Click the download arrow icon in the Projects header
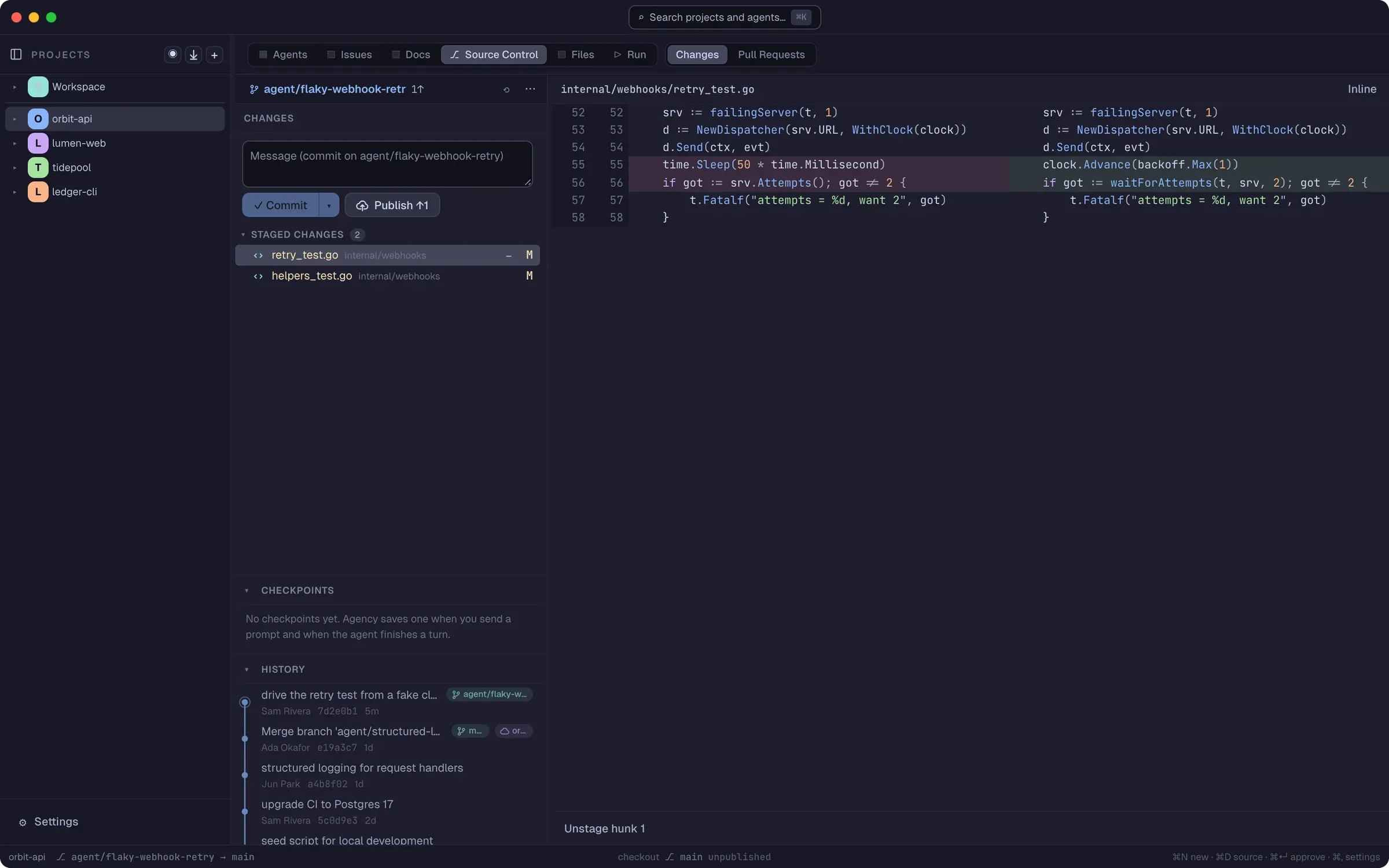The width and height of the screenshot is (1389, 868). point(193,54)
